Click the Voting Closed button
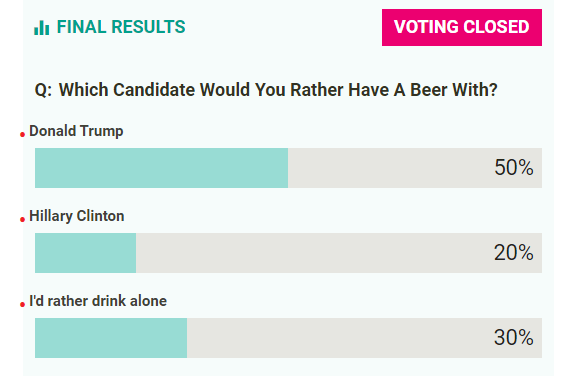 462,28
